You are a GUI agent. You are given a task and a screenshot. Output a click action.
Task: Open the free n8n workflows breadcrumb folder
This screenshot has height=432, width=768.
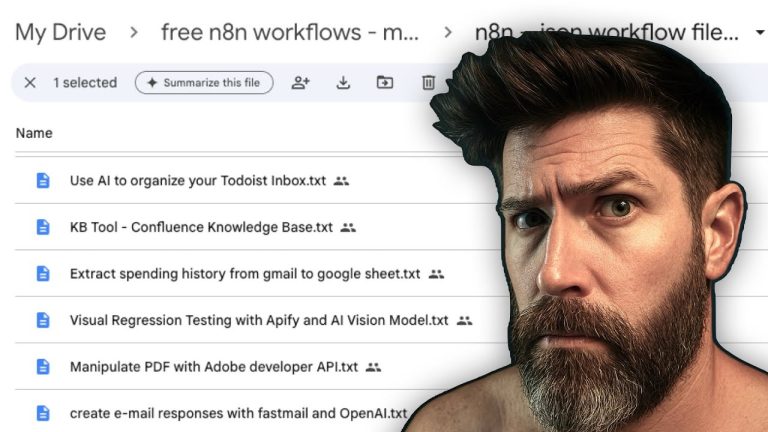point(290,32)
